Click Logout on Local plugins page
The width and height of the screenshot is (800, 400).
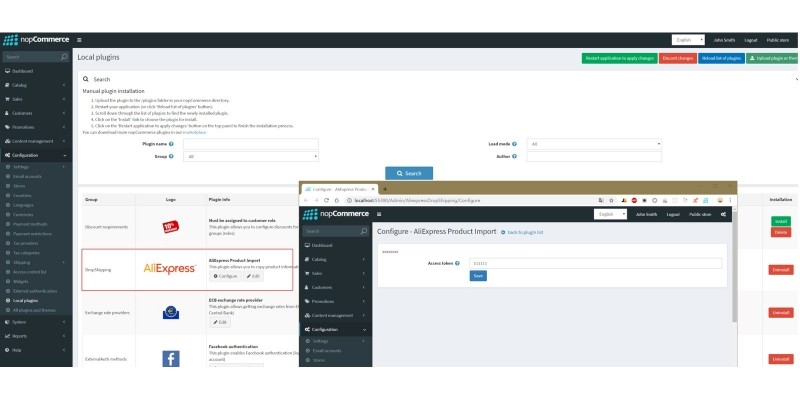tap(751, 40)
